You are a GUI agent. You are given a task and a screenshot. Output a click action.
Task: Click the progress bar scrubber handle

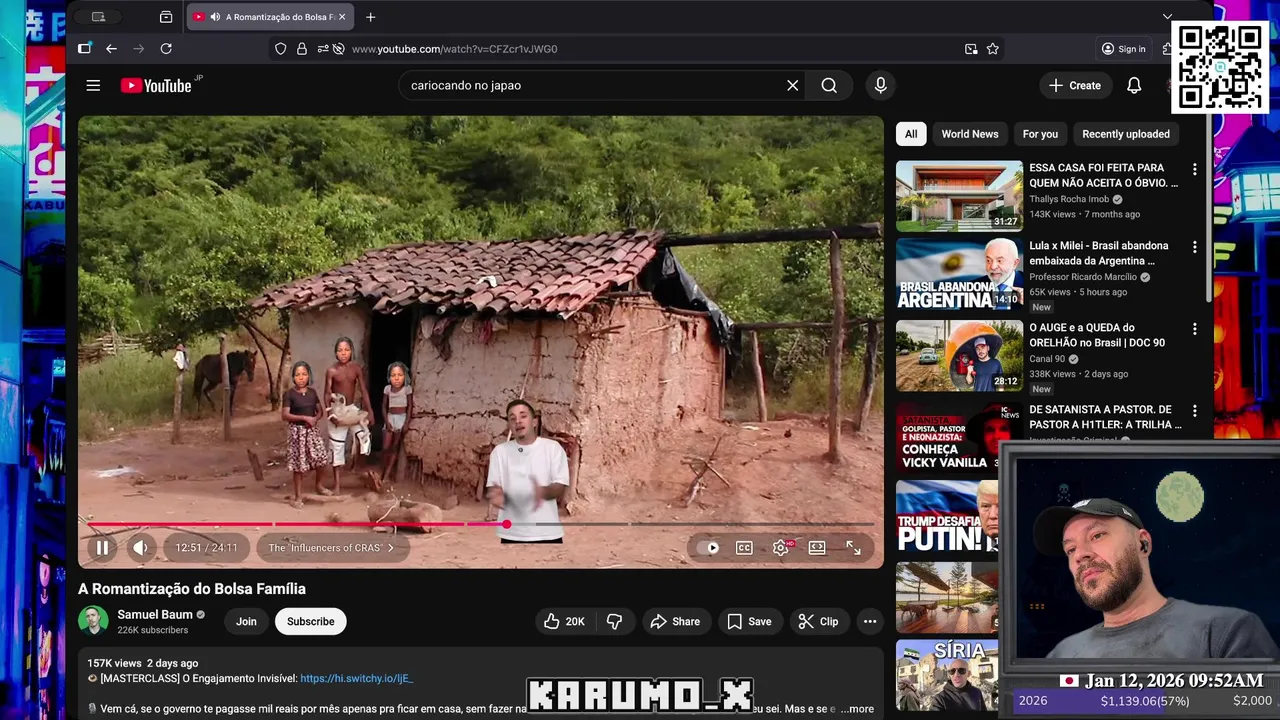click(x=507, y=524)
